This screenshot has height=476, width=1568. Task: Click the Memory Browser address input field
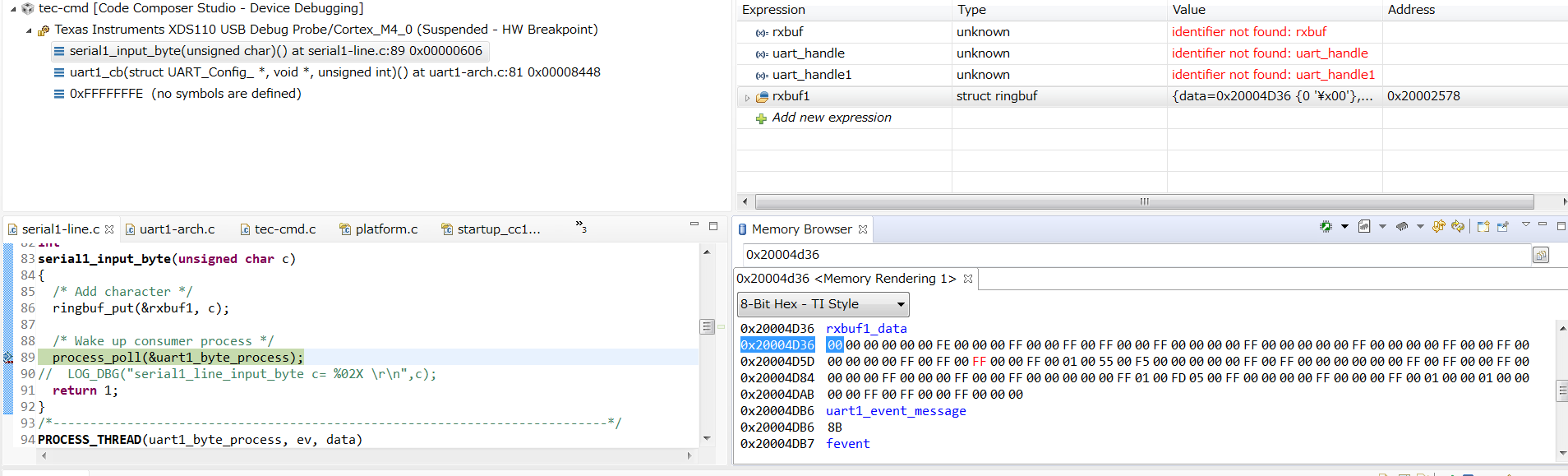[x=1134, y=255]
